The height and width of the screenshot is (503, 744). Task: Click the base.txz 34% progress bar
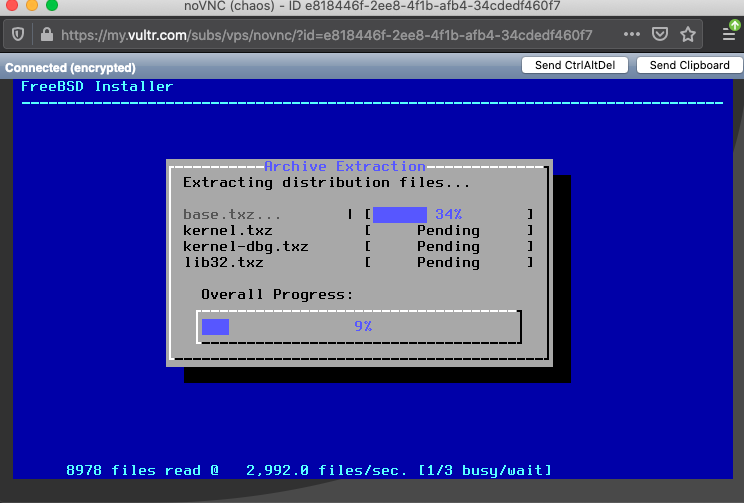pos(448,214)
